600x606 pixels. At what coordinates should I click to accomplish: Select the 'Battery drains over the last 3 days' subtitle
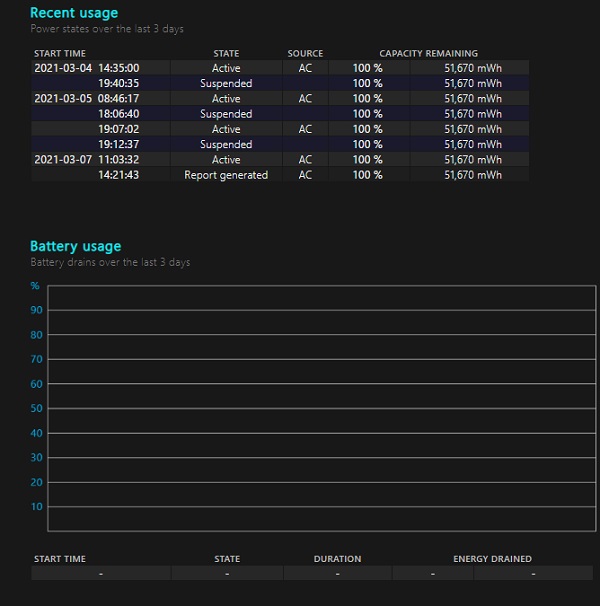coord(110,263)
